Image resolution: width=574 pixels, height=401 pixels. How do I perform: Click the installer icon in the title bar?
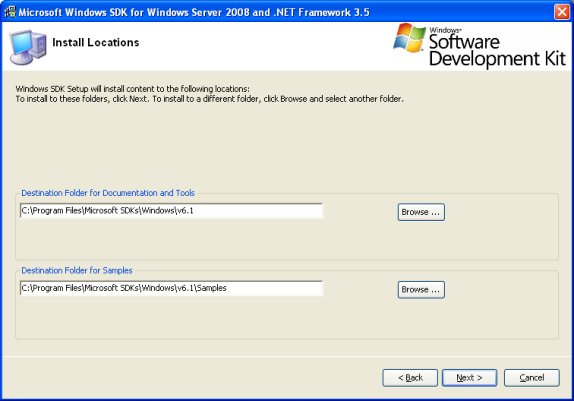pyautogui.click(x=10, y=12)
